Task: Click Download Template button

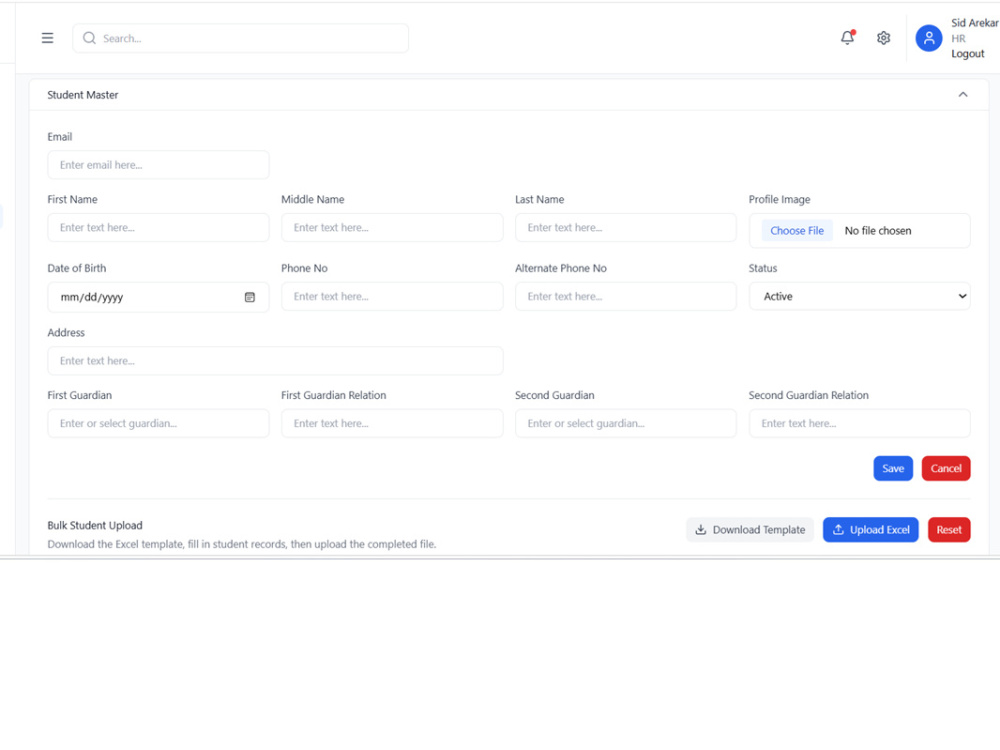Action: click(x=750, y=530)
